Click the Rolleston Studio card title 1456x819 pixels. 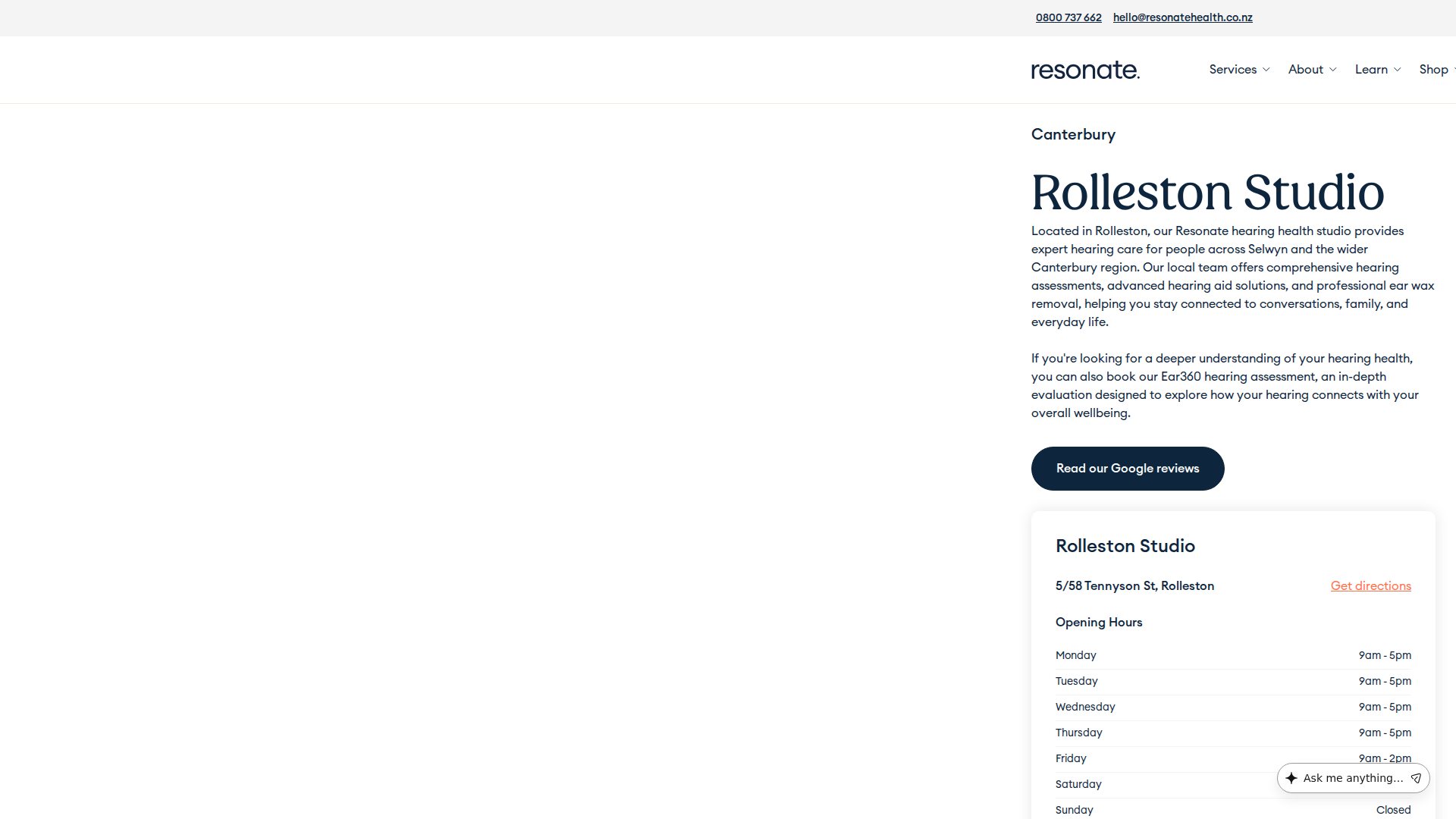coord(1125,546)
